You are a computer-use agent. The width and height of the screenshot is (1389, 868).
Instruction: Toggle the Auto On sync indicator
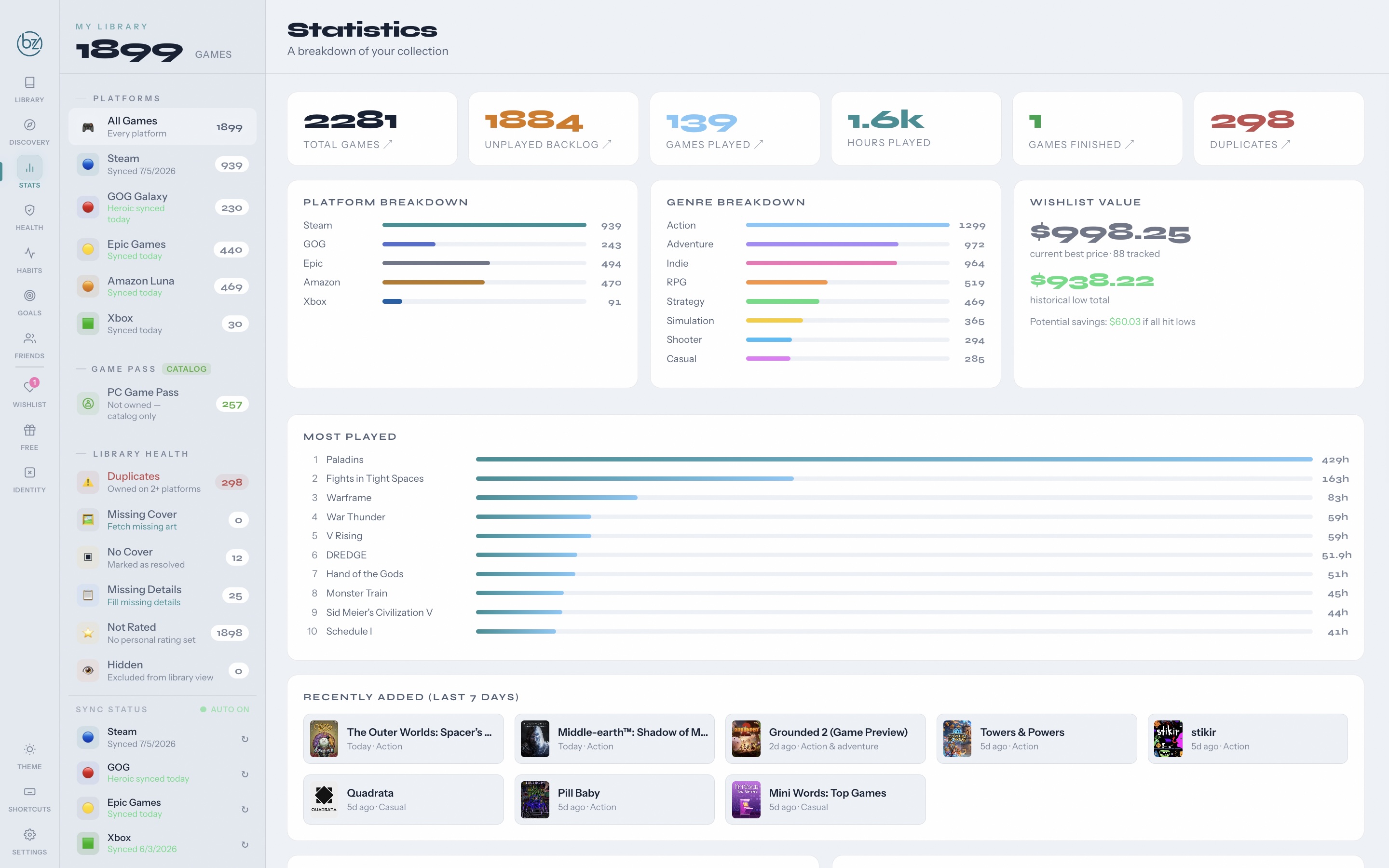pyautogui.click(x=224, y=709)
